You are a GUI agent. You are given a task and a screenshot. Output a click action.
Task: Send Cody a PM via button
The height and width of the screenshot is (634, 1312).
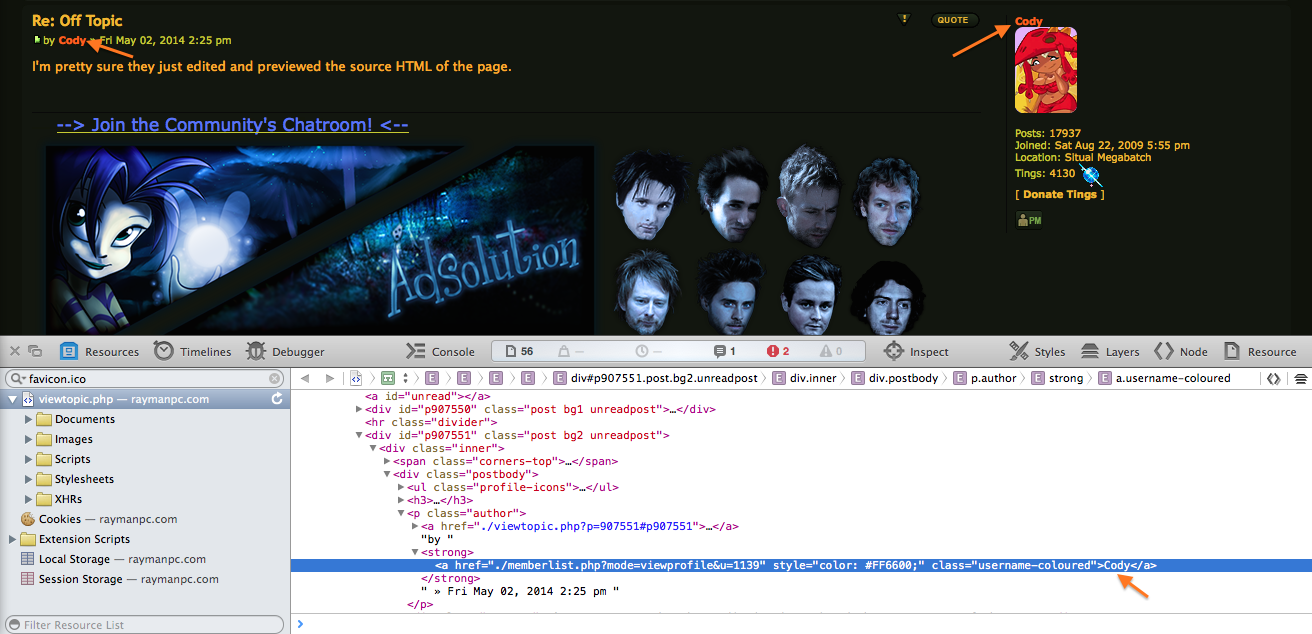(x=1028, y=219)
